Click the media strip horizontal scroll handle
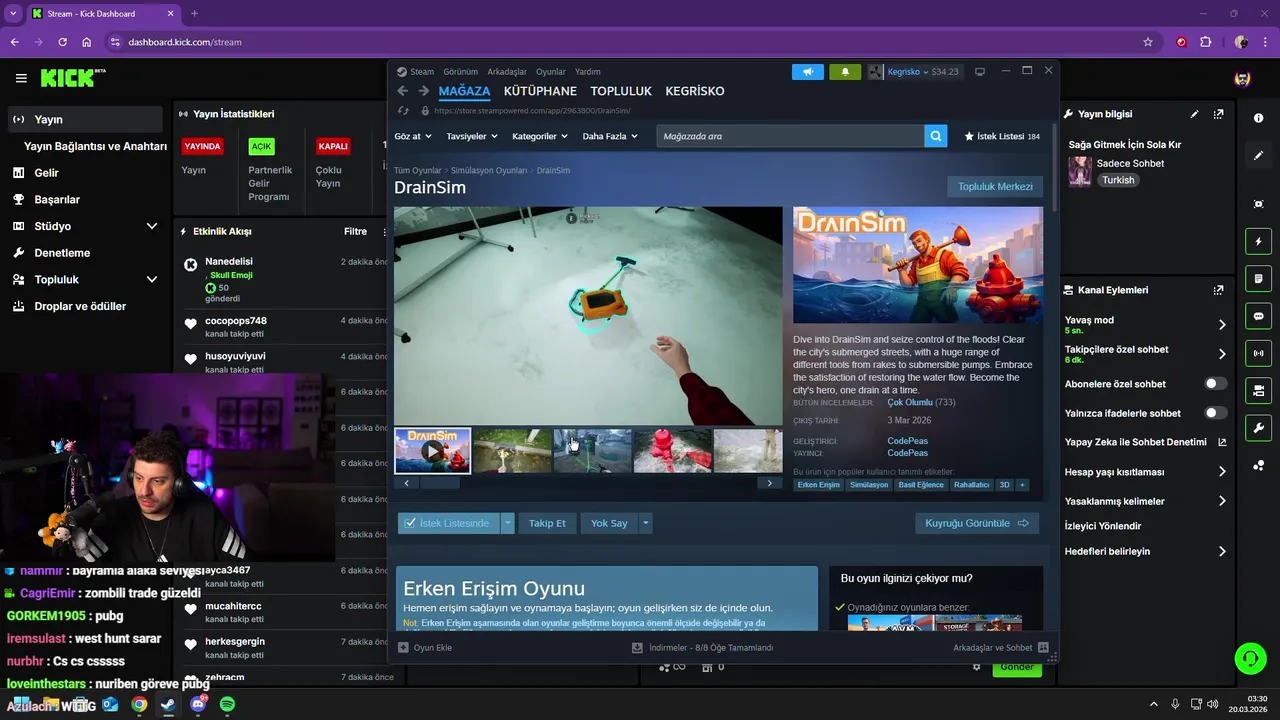 coord(440,483)
